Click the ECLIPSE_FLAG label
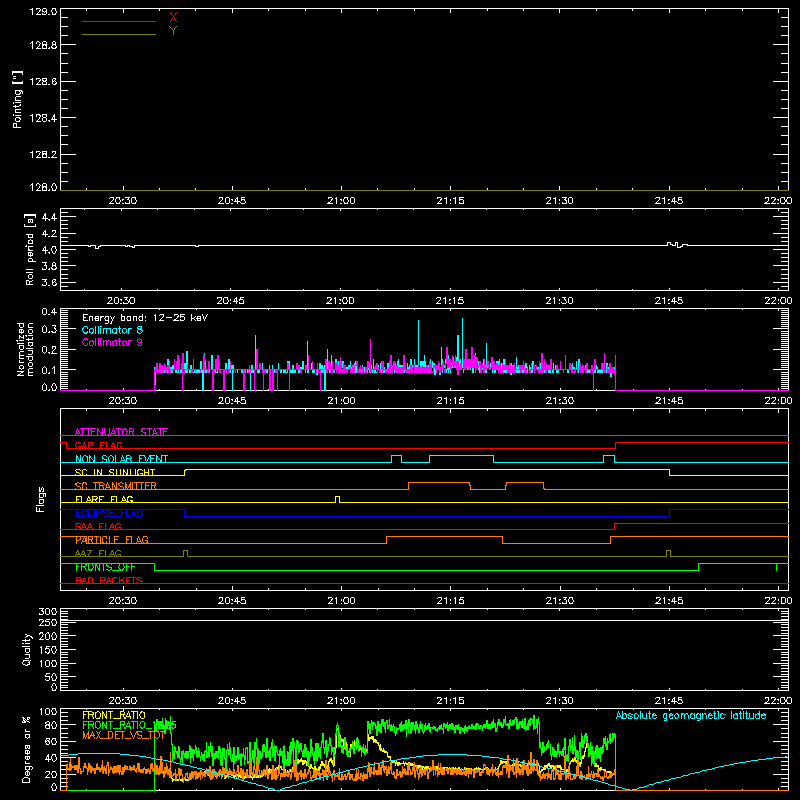 109,513
